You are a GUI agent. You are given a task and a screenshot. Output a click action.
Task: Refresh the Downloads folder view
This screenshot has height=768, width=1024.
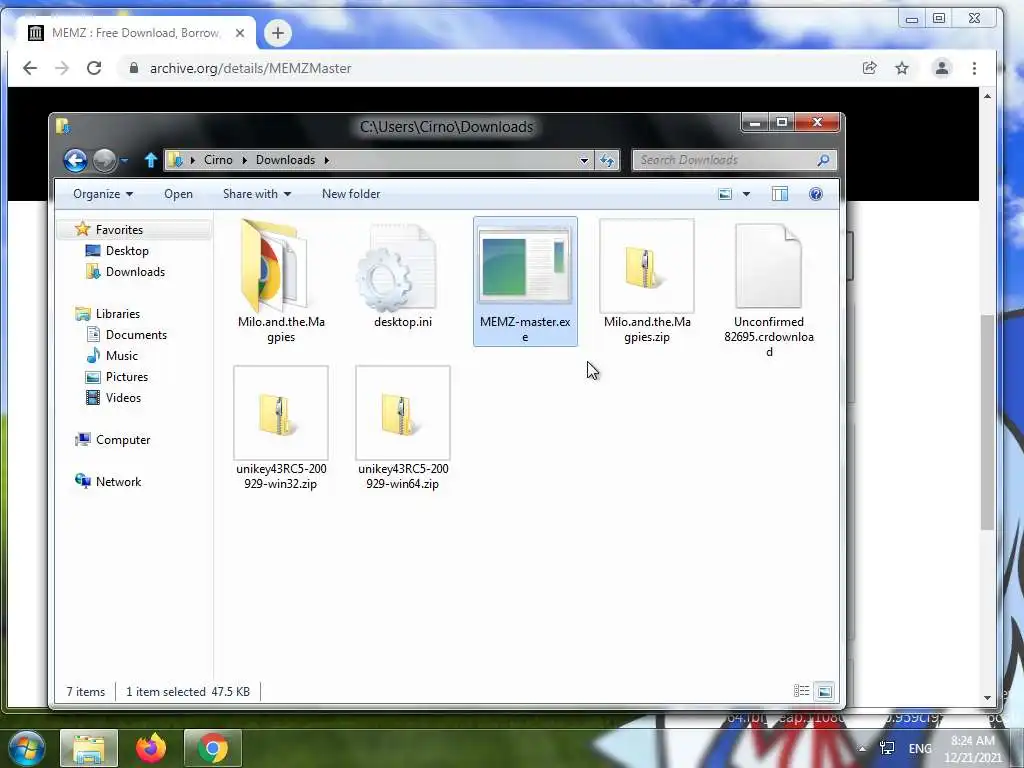click(607, 160)
